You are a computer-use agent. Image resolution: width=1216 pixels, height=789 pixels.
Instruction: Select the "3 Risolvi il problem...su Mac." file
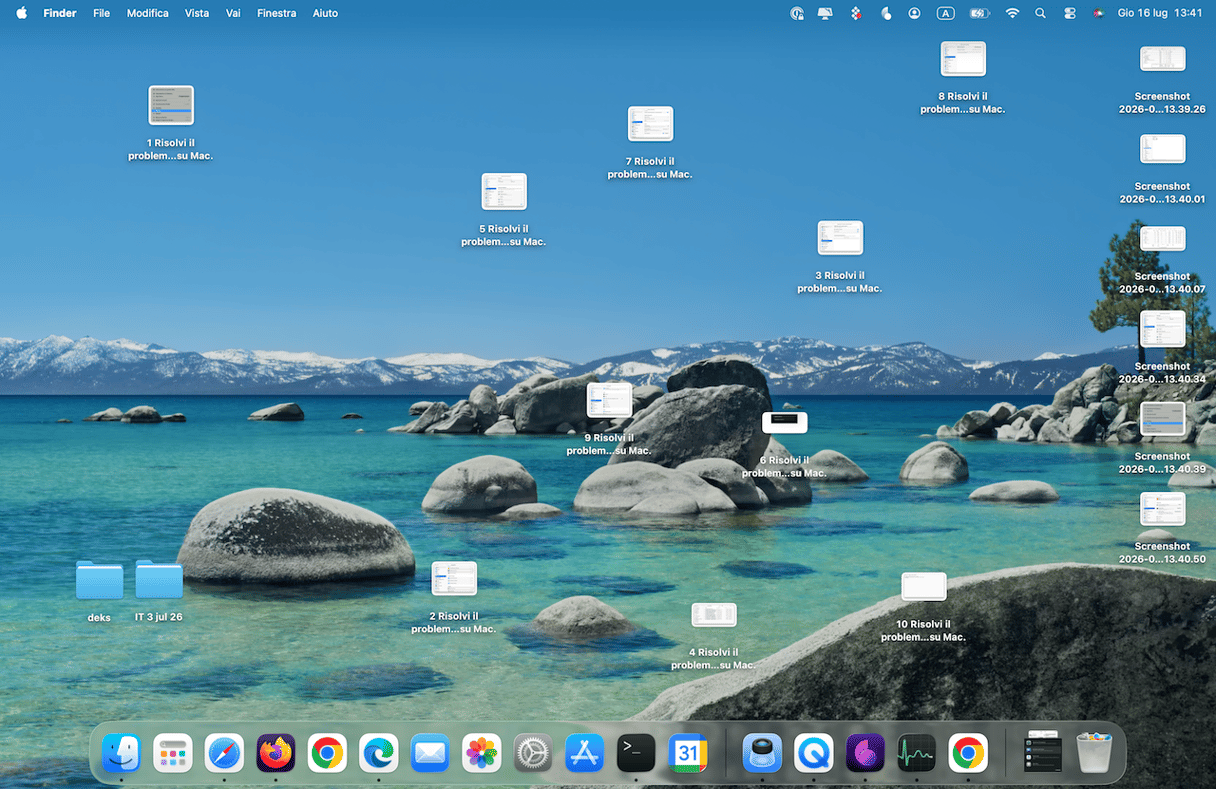point(840,238)
